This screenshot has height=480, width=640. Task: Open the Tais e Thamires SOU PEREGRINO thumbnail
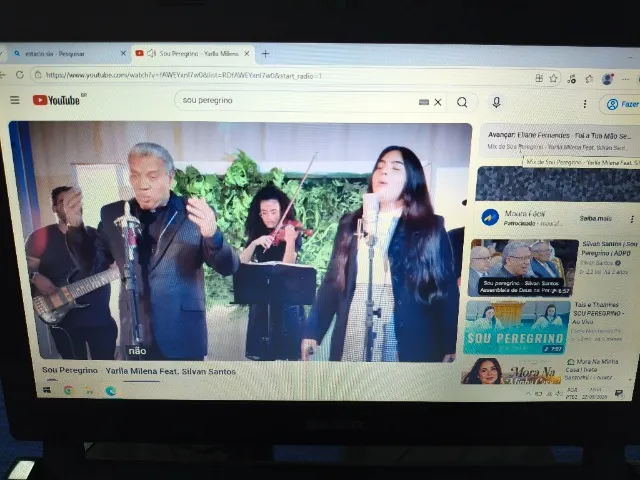(516, 327)
